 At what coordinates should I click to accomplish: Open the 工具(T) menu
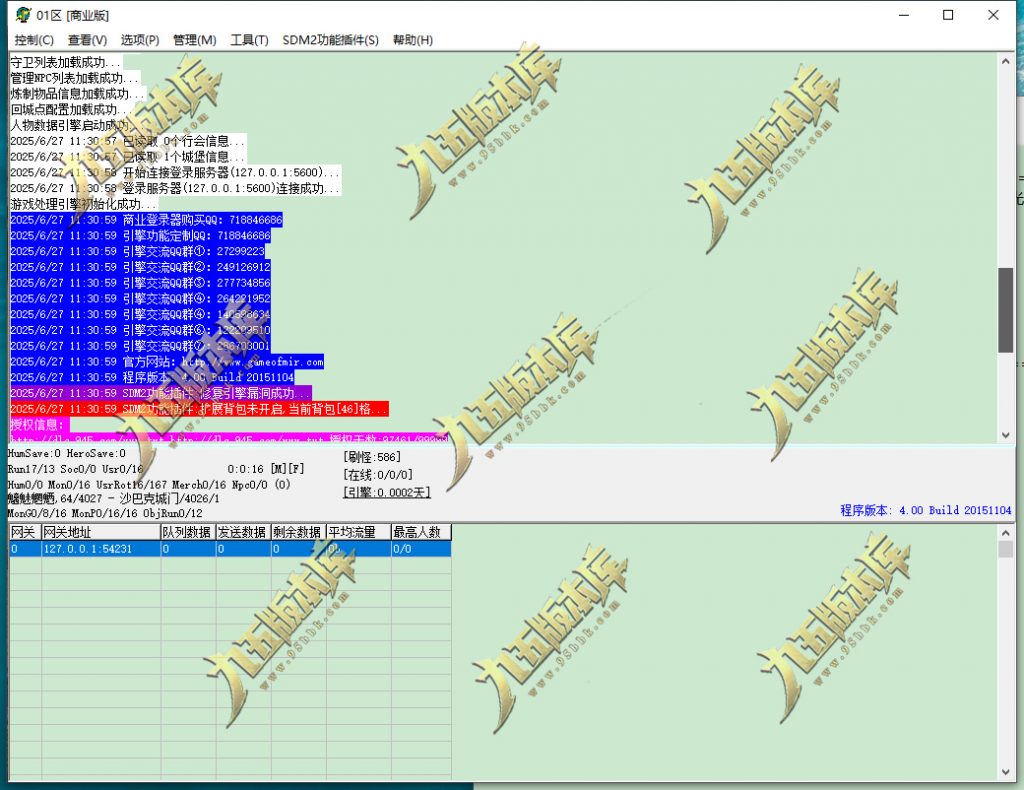click(x=245, y=41)
